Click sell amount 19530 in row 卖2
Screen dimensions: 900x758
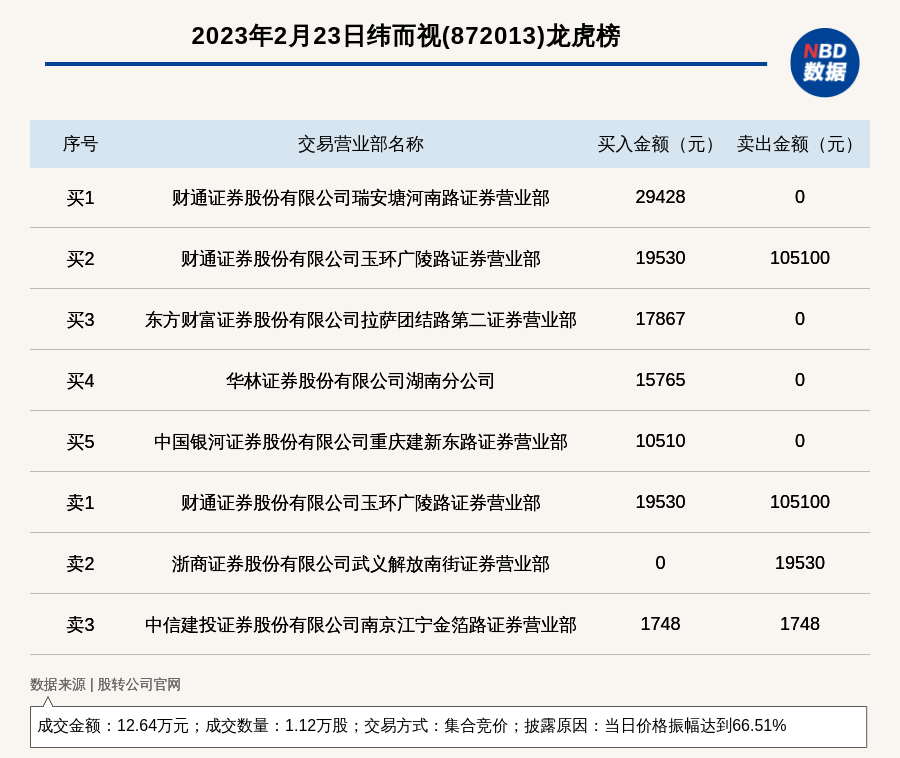(x=800, y=562)
